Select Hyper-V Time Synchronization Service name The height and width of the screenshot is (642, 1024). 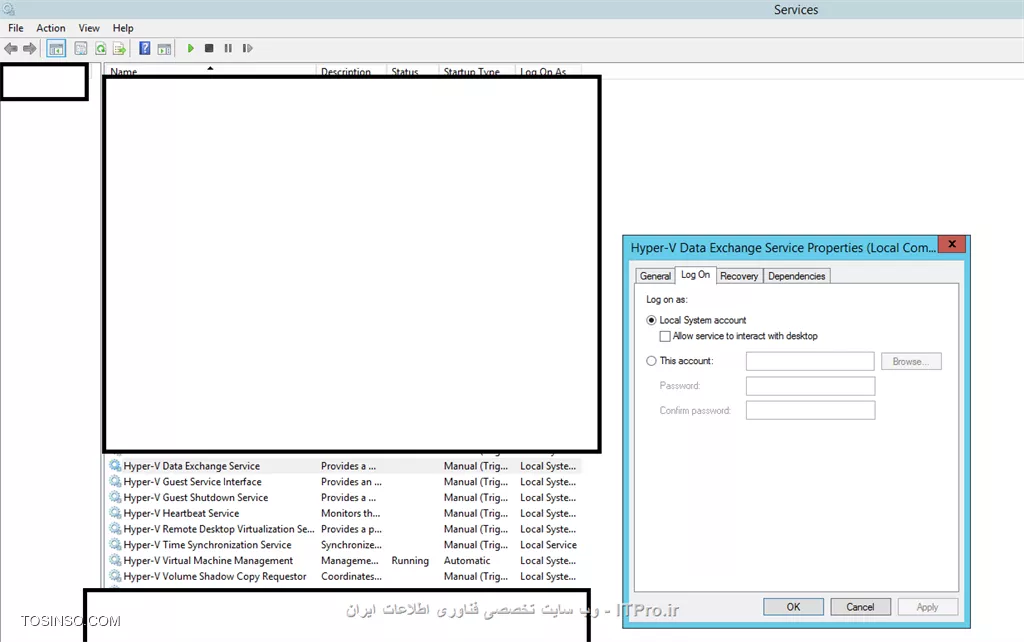[207, 545]
